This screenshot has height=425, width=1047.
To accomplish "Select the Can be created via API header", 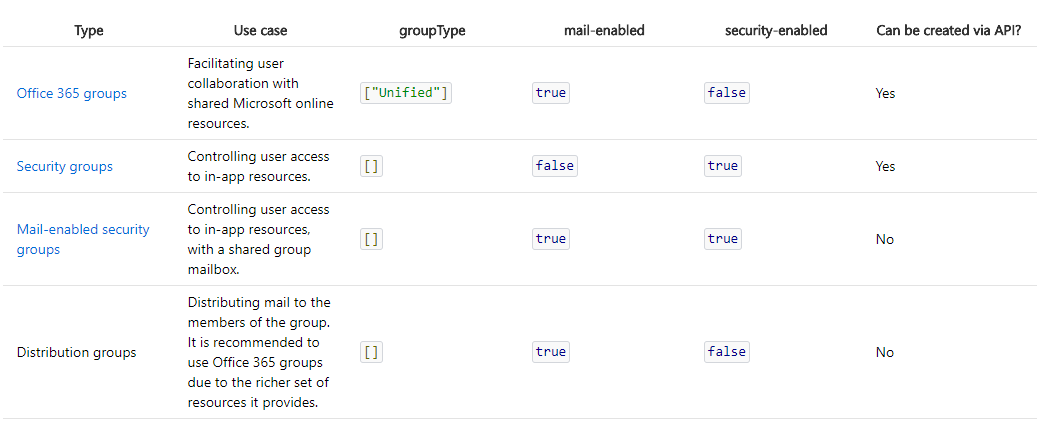I will 949,30.
